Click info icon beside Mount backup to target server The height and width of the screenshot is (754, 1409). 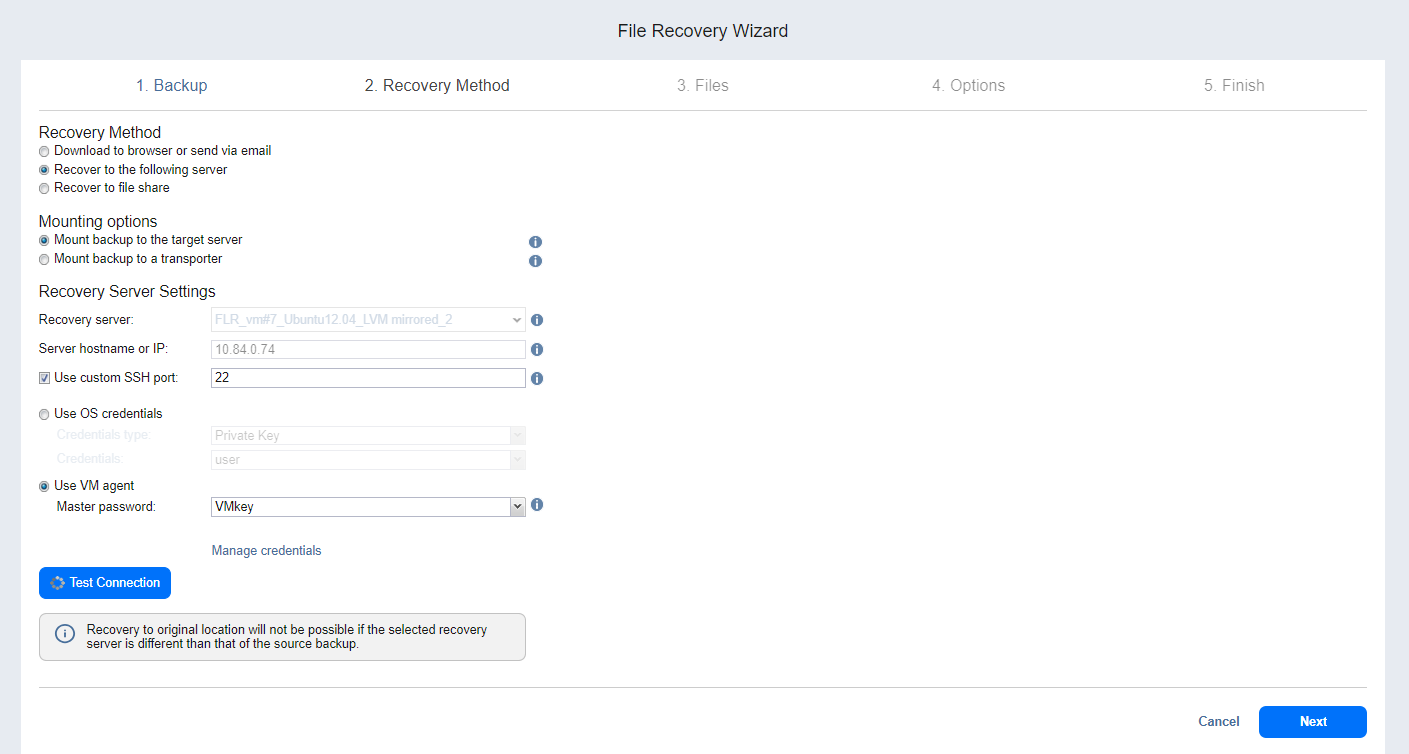coord(535,242)
